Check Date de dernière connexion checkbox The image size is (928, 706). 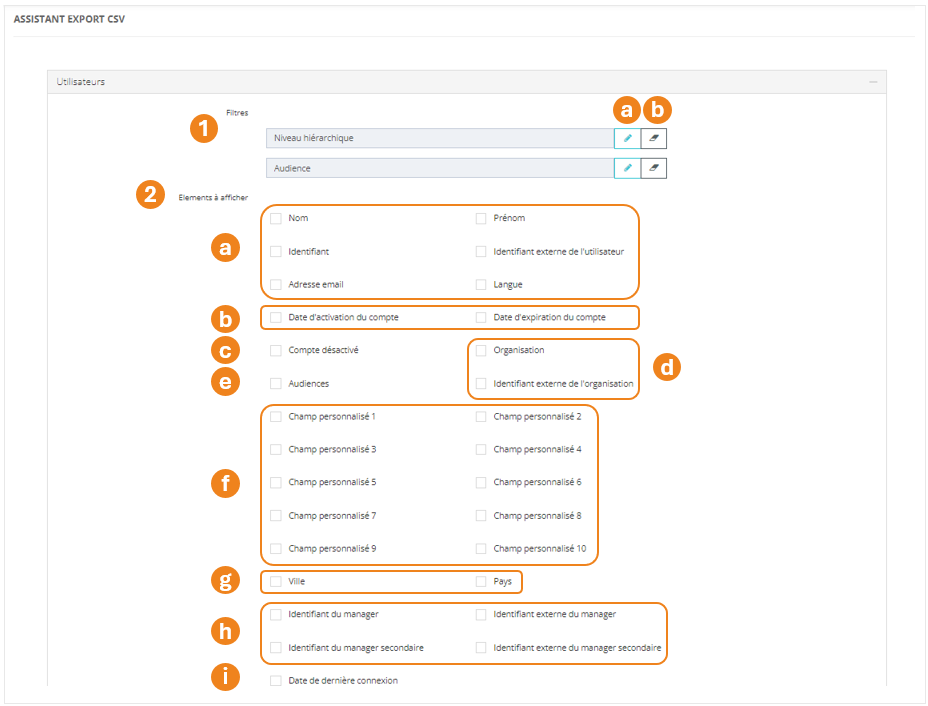click(x=276, y=680)
